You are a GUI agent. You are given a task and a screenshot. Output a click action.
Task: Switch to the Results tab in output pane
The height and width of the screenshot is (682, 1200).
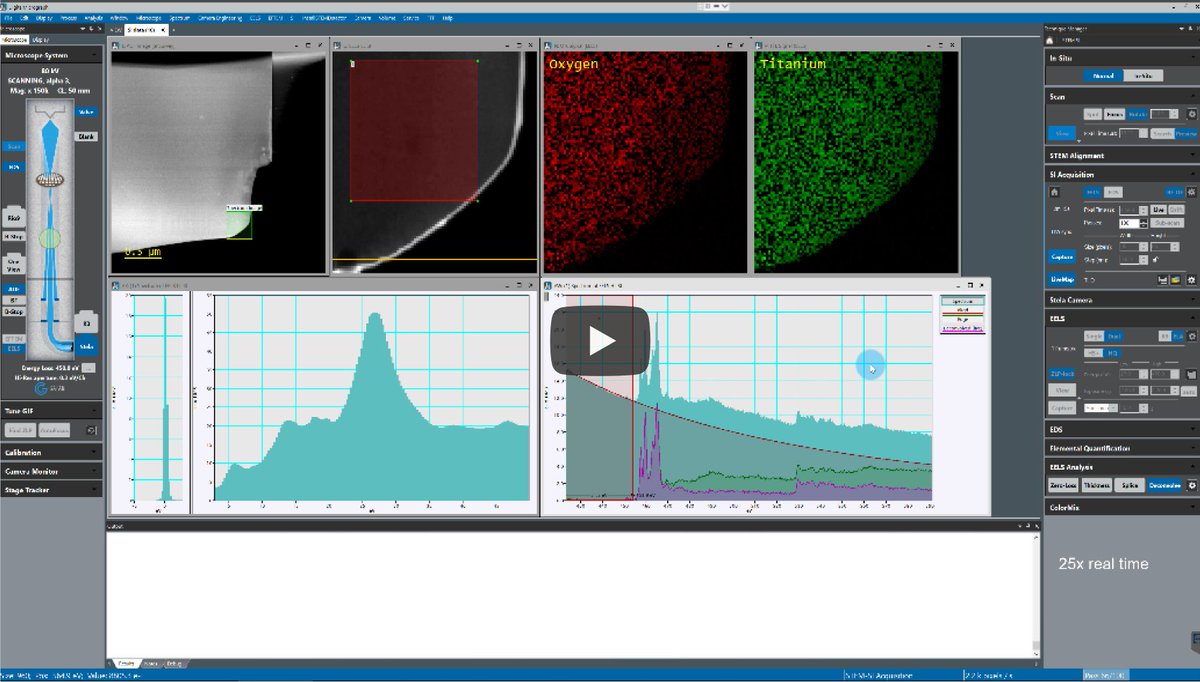(x=127, y=663)
